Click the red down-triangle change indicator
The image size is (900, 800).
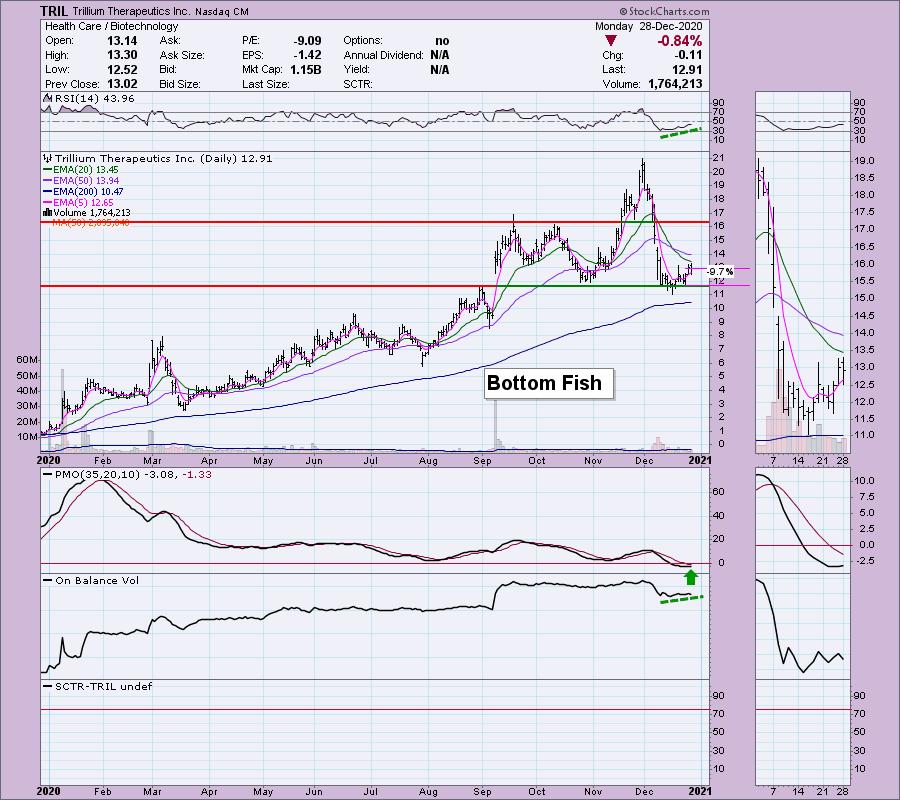[611, 41]
